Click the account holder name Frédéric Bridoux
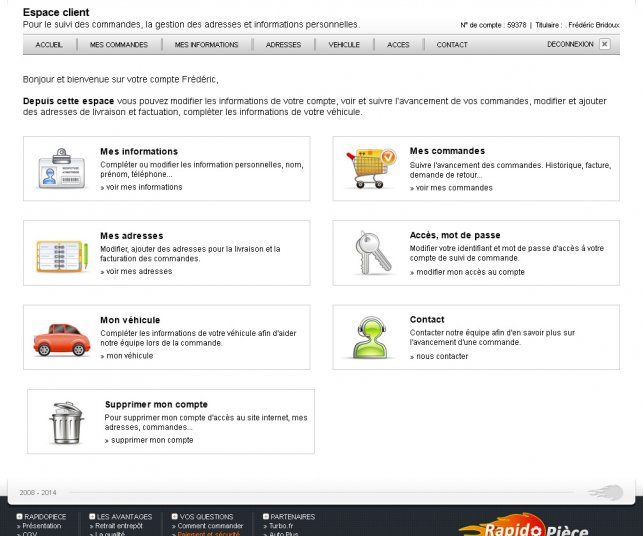643x536 pixels. click(594, 25)
